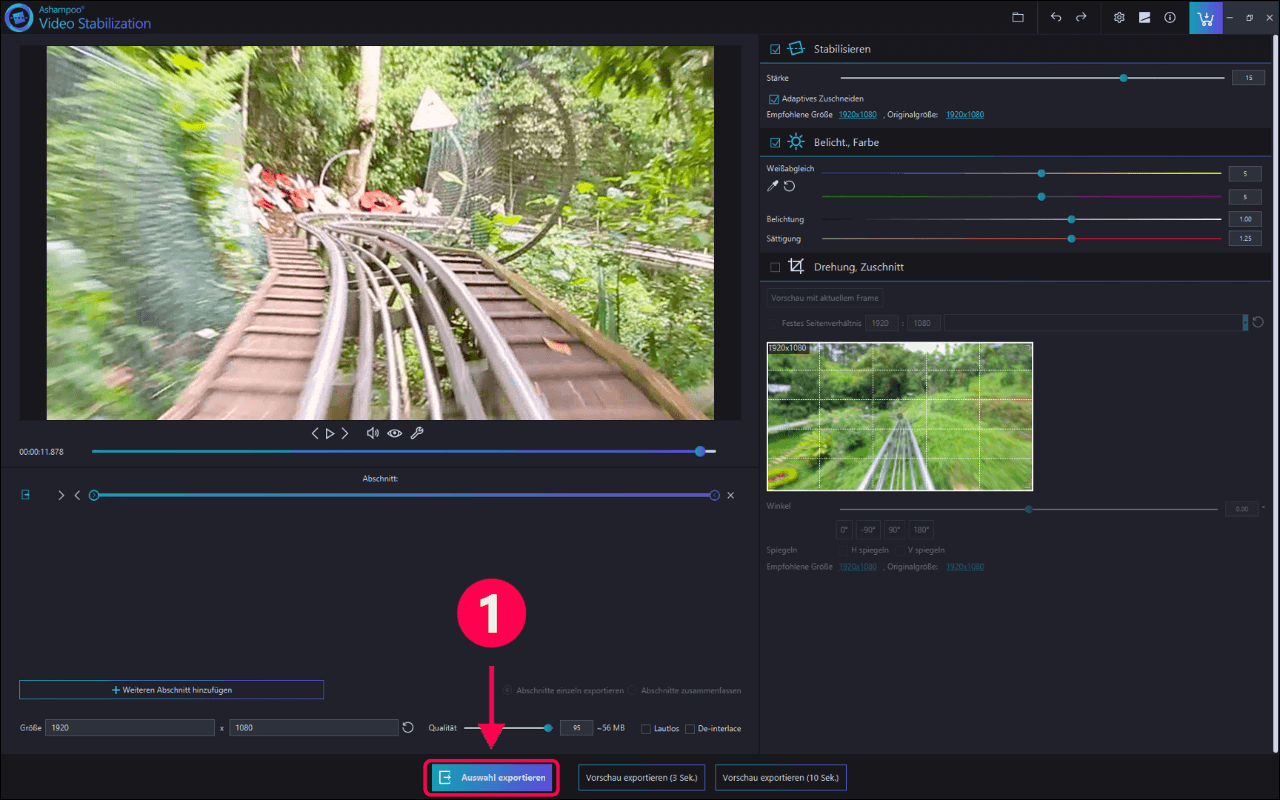Screen dimensions: 1280x800
Task: Click the Ashampoo Video Stabilization logo
Action: pyautogui.click(x=20, y=17)
